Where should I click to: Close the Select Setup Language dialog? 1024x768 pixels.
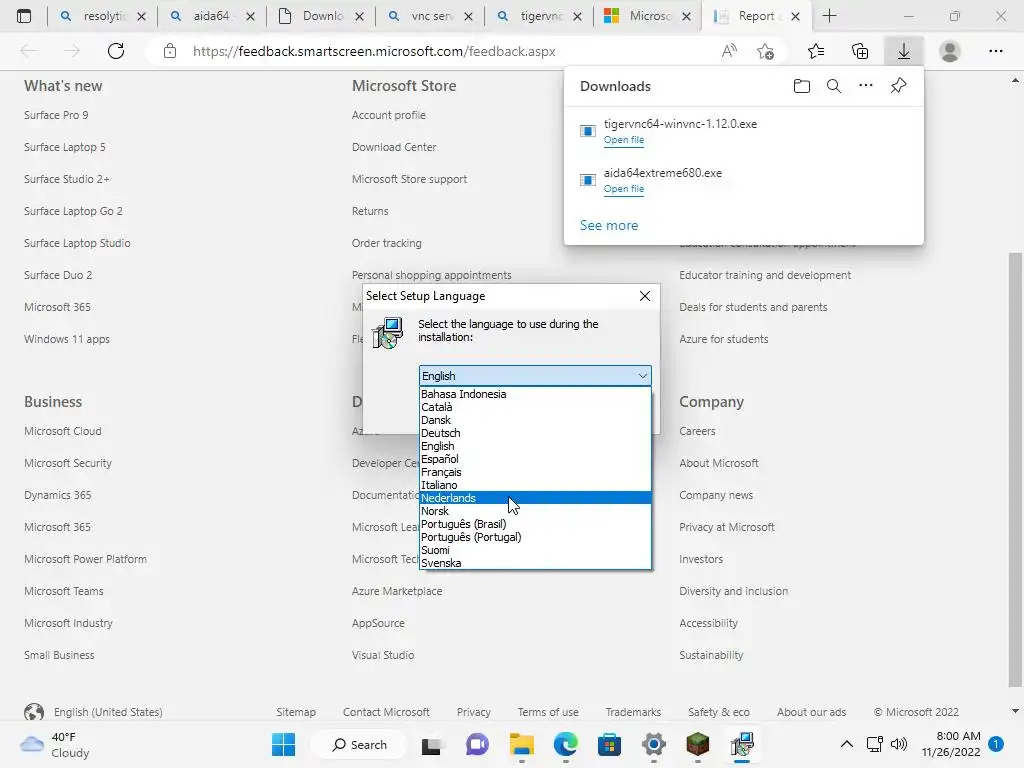pyautogui.click(x=645, y=296)
